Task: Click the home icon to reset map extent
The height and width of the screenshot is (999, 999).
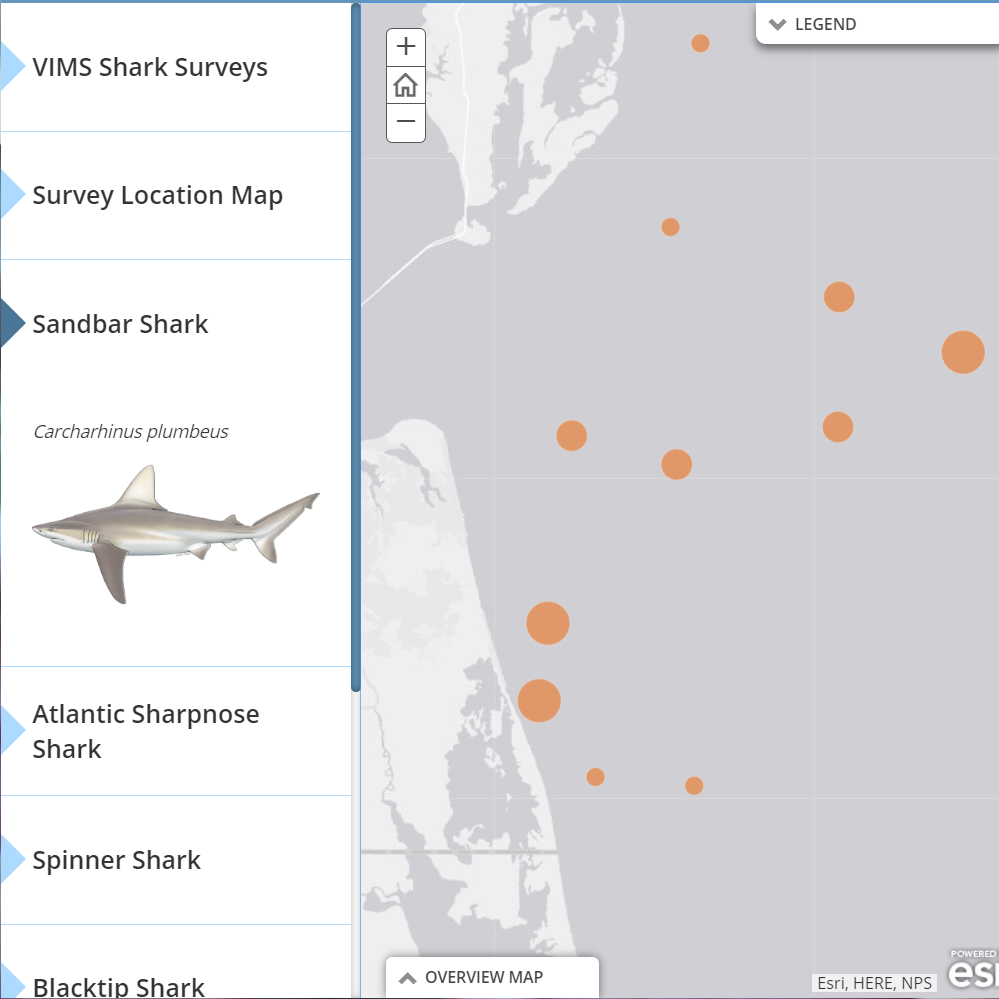Action: pos(405,84)
